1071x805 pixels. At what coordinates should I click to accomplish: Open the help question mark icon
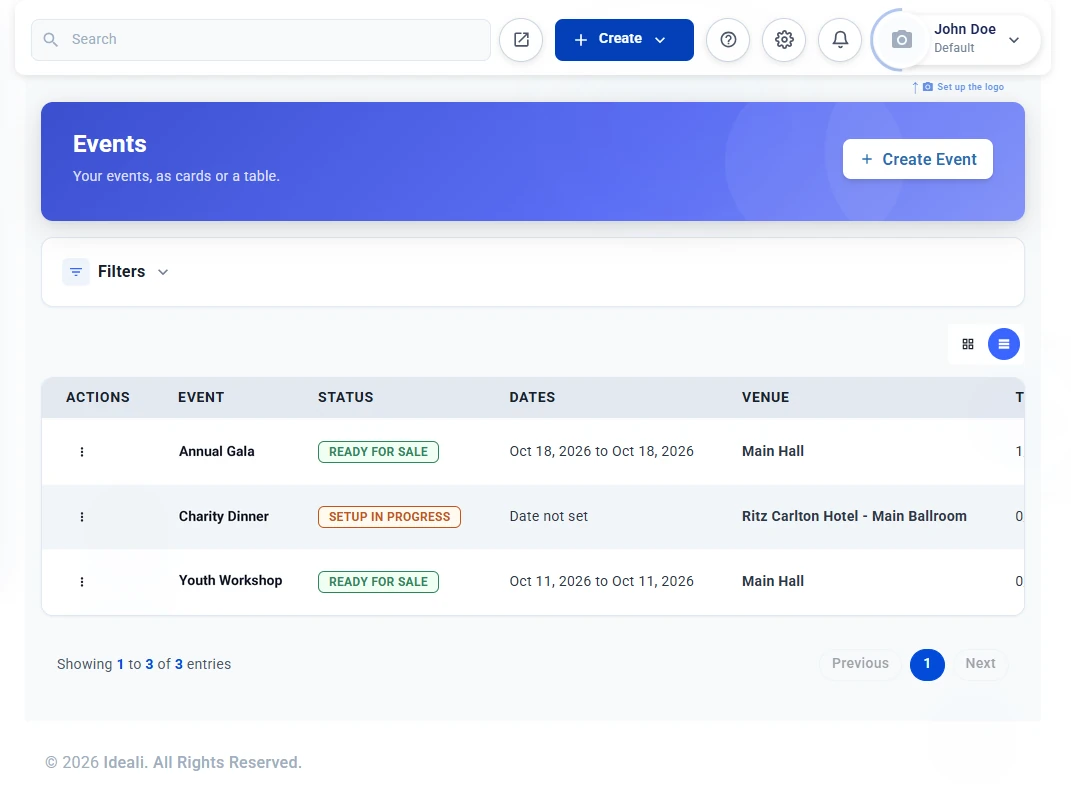click(727, 40)
